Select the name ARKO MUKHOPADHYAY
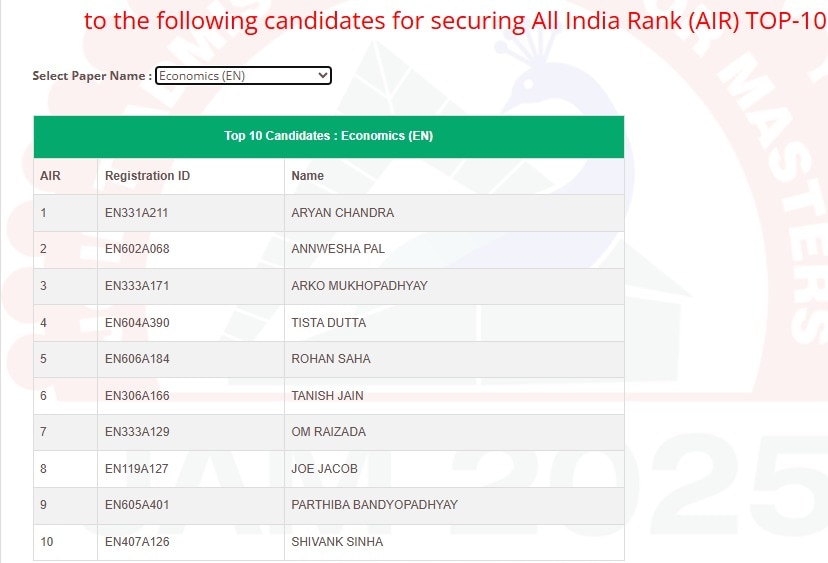The image size is (828, 563). (x=359, y=286)
